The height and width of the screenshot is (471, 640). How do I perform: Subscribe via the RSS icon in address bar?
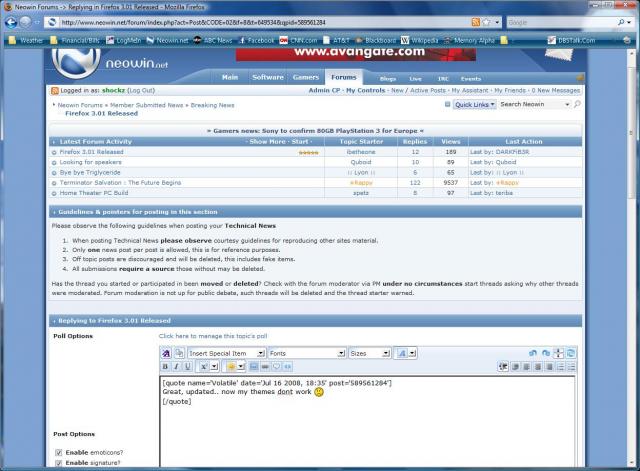pyautogui.click(x=476, y=22)
